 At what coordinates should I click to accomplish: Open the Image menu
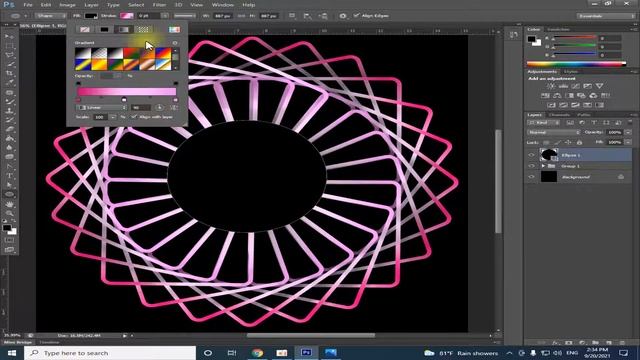(x=67, y=5)
